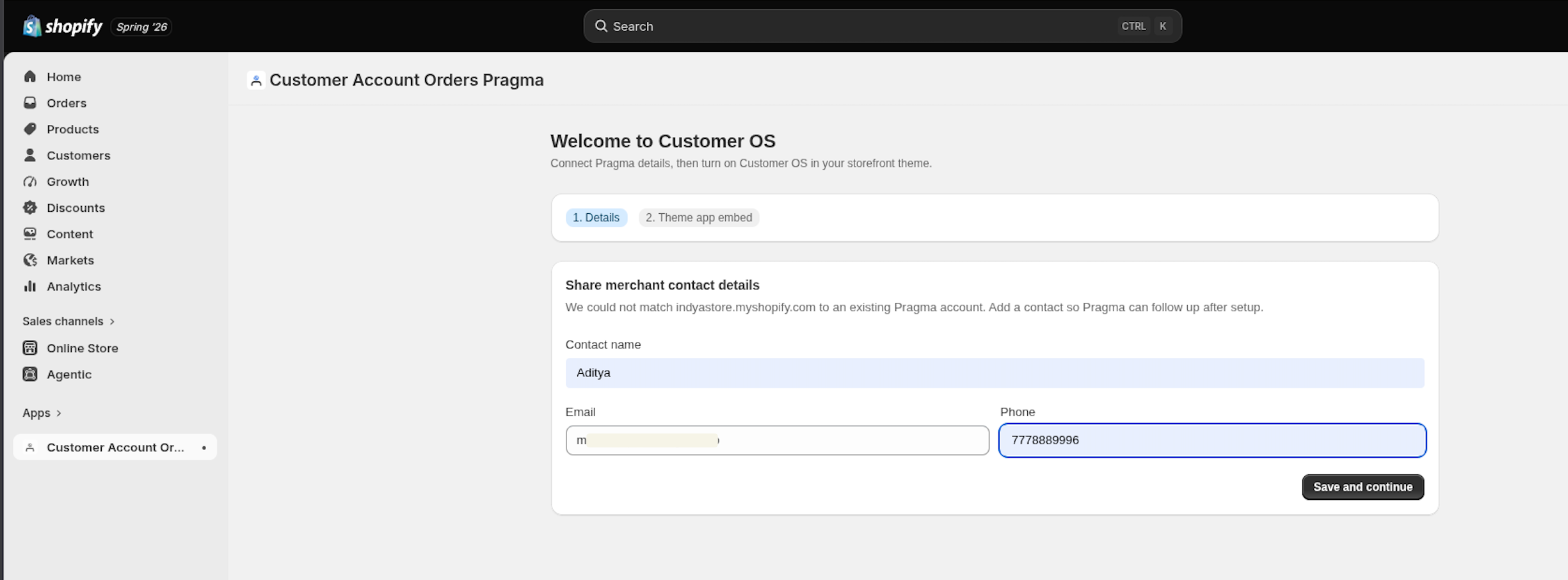The image size is (1568, 580).
Task: Focus the Search bar
Action: tap(883, 26)
